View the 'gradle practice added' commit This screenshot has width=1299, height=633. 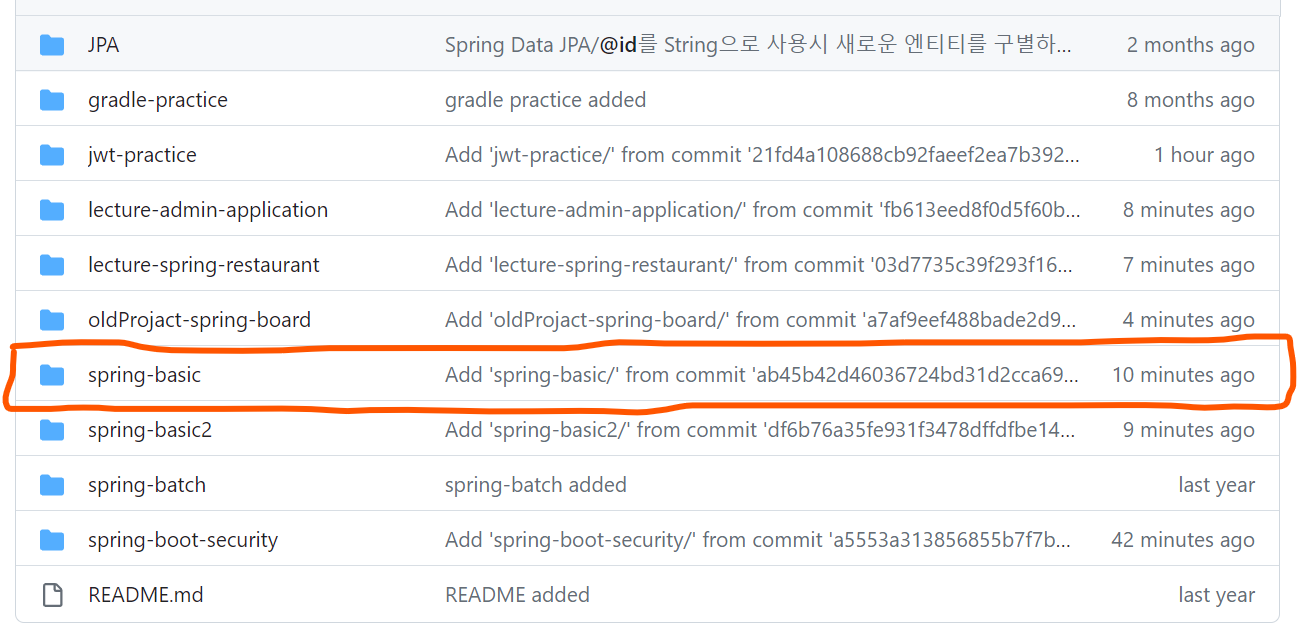click(x=545, y=100)
